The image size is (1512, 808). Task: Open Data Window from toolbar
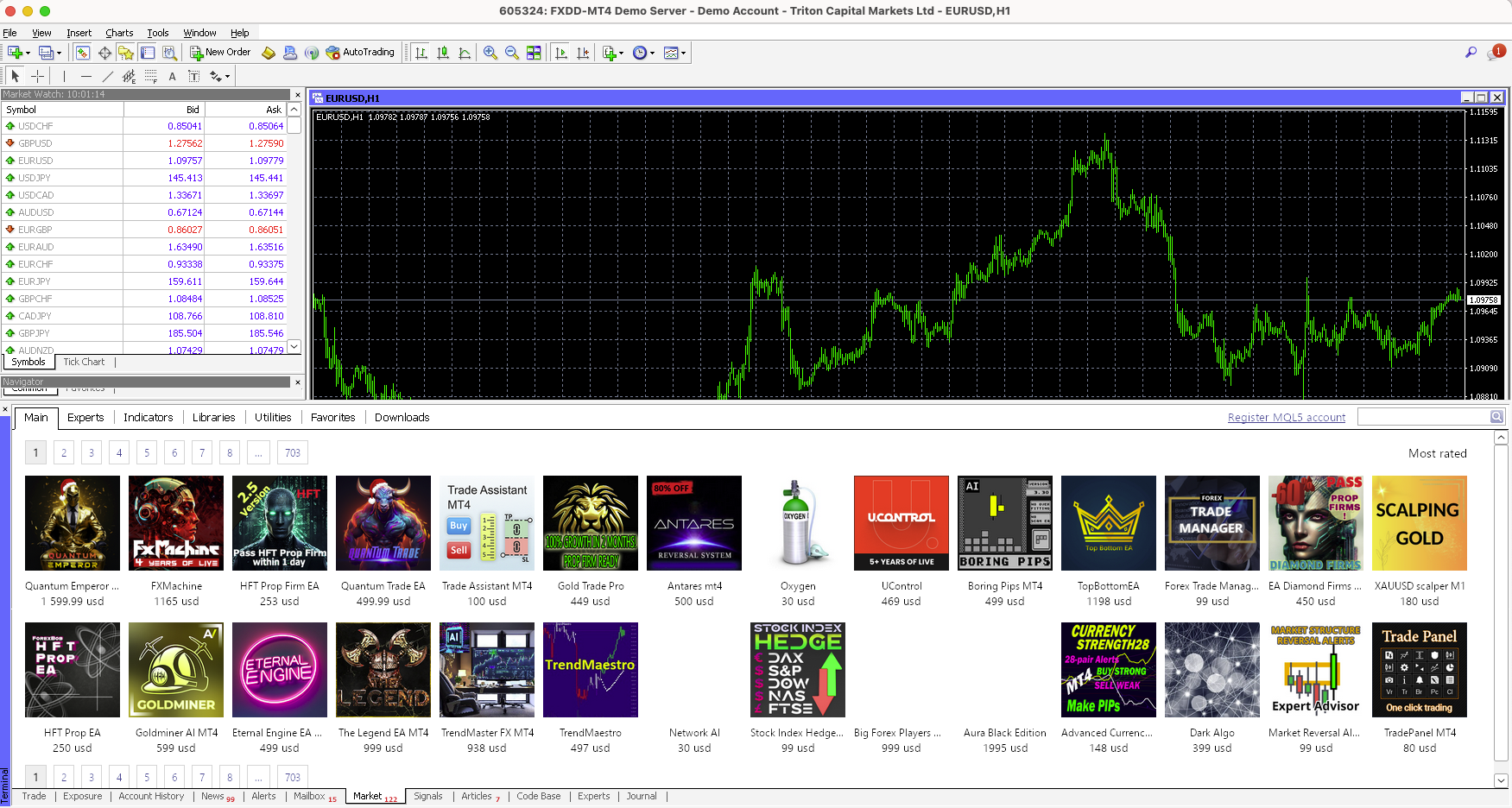[x=104, y=53]
